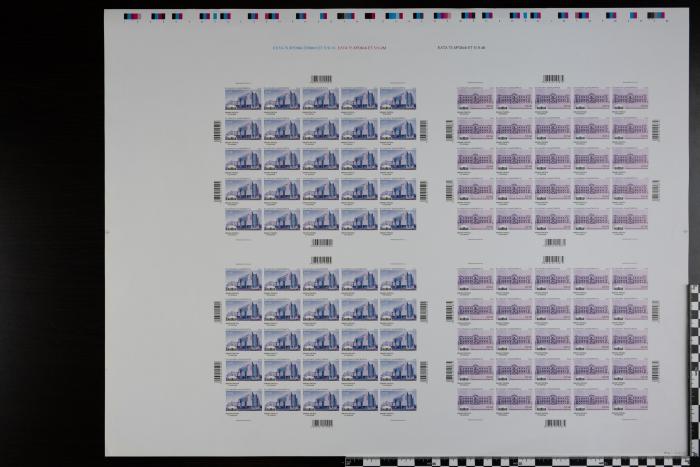The image size is (700, 467).
Task: Click the barcode above the upper purple stamp pane
Action: pyautogui.click(x=553, y=79)
